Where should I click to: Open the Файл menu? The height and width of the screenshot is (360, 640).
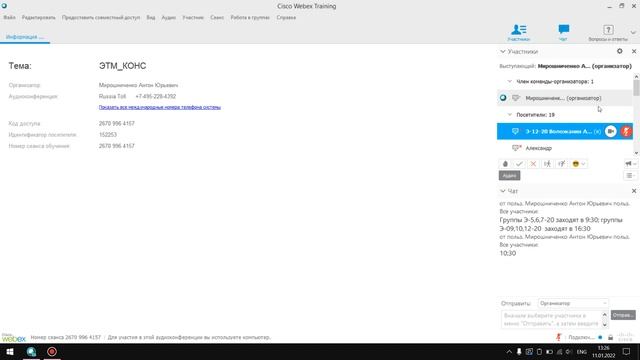tap(9, 18)
